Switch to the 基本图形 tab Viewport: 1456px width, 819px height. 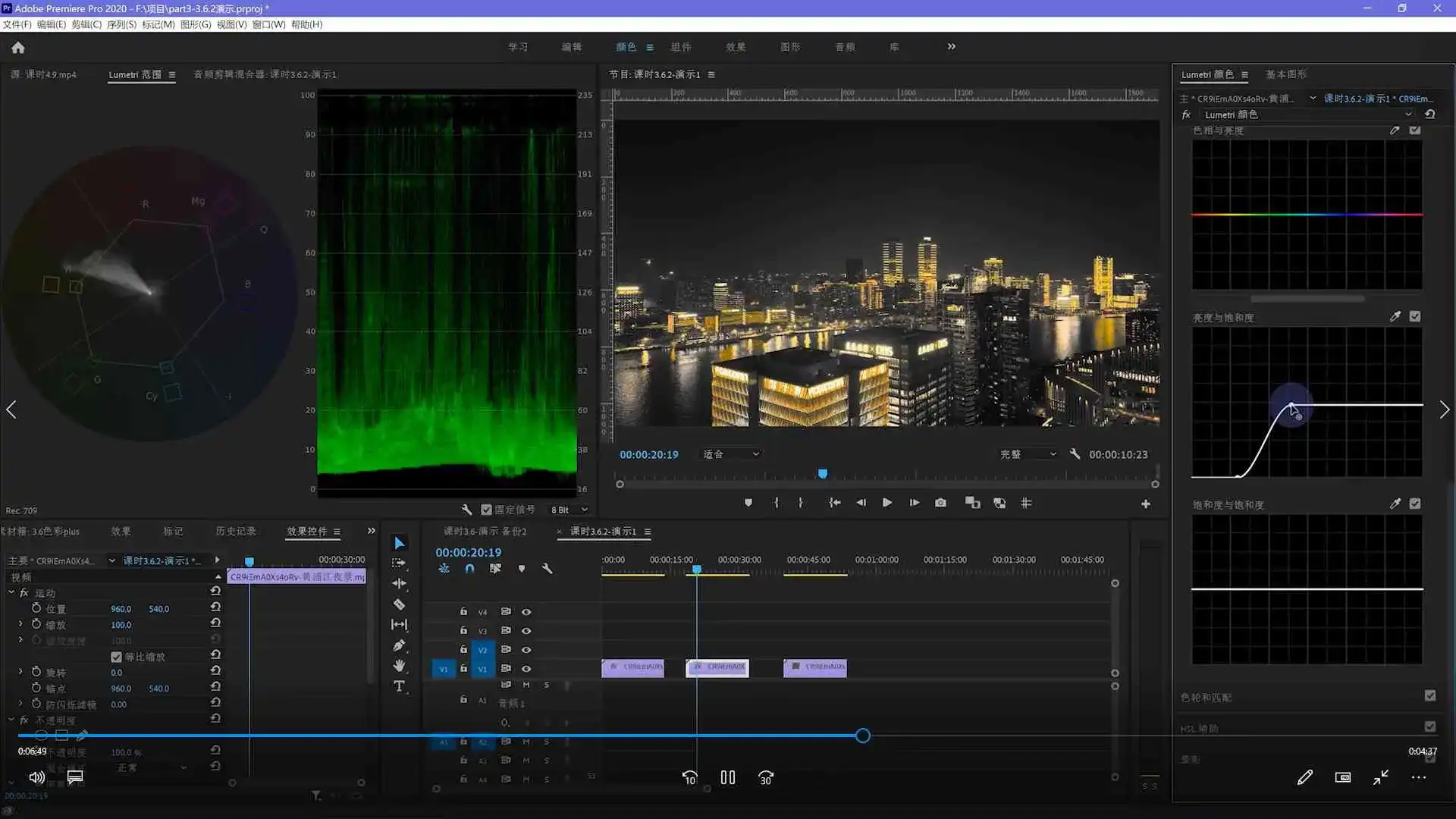click(1285, 74)
